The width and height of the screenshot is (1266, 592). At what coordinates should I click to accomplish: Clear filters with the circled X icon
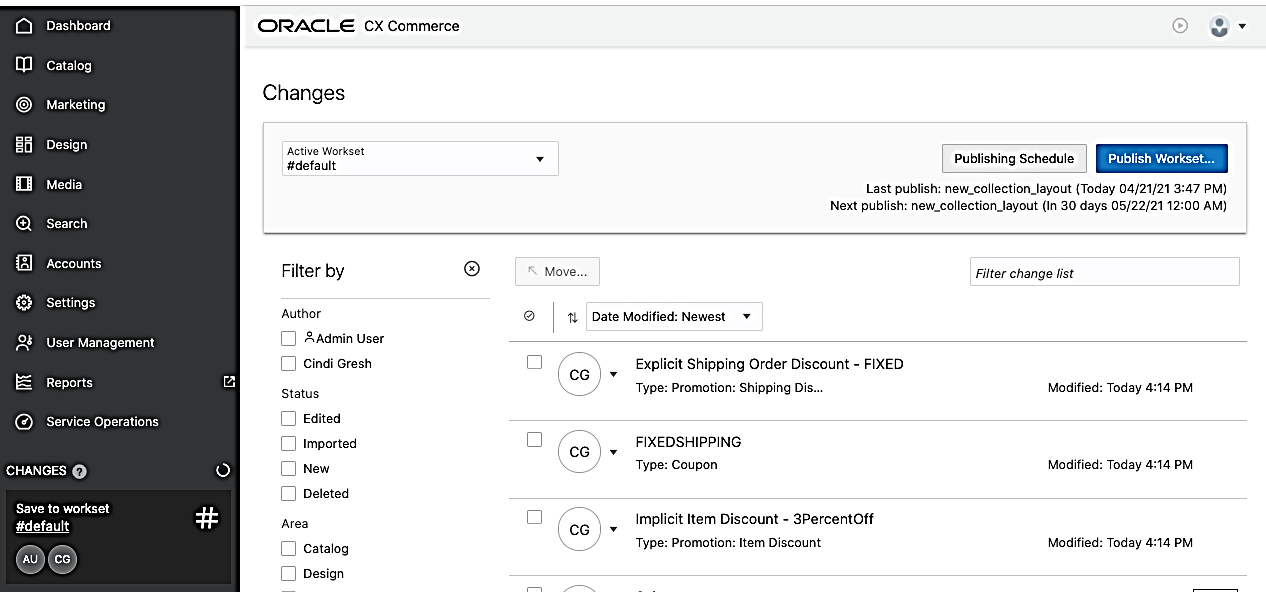(472, 269)
